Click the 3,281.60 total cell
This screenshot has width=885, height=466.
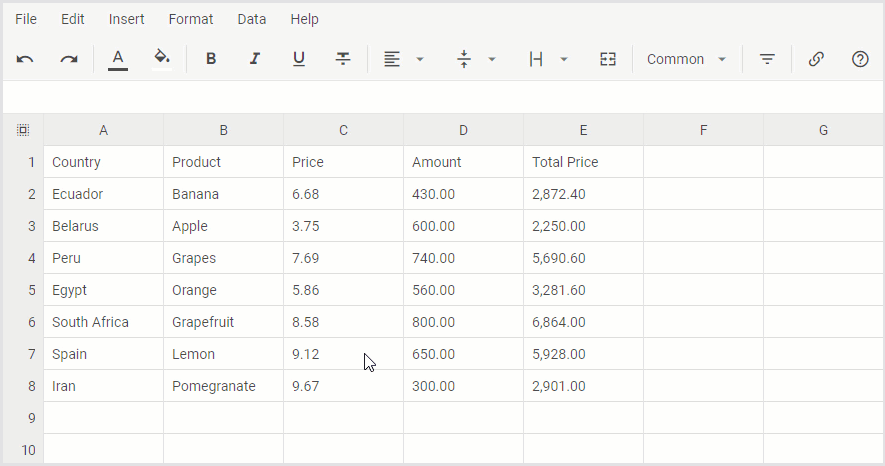pyautogui.click(x=584, y=291)
